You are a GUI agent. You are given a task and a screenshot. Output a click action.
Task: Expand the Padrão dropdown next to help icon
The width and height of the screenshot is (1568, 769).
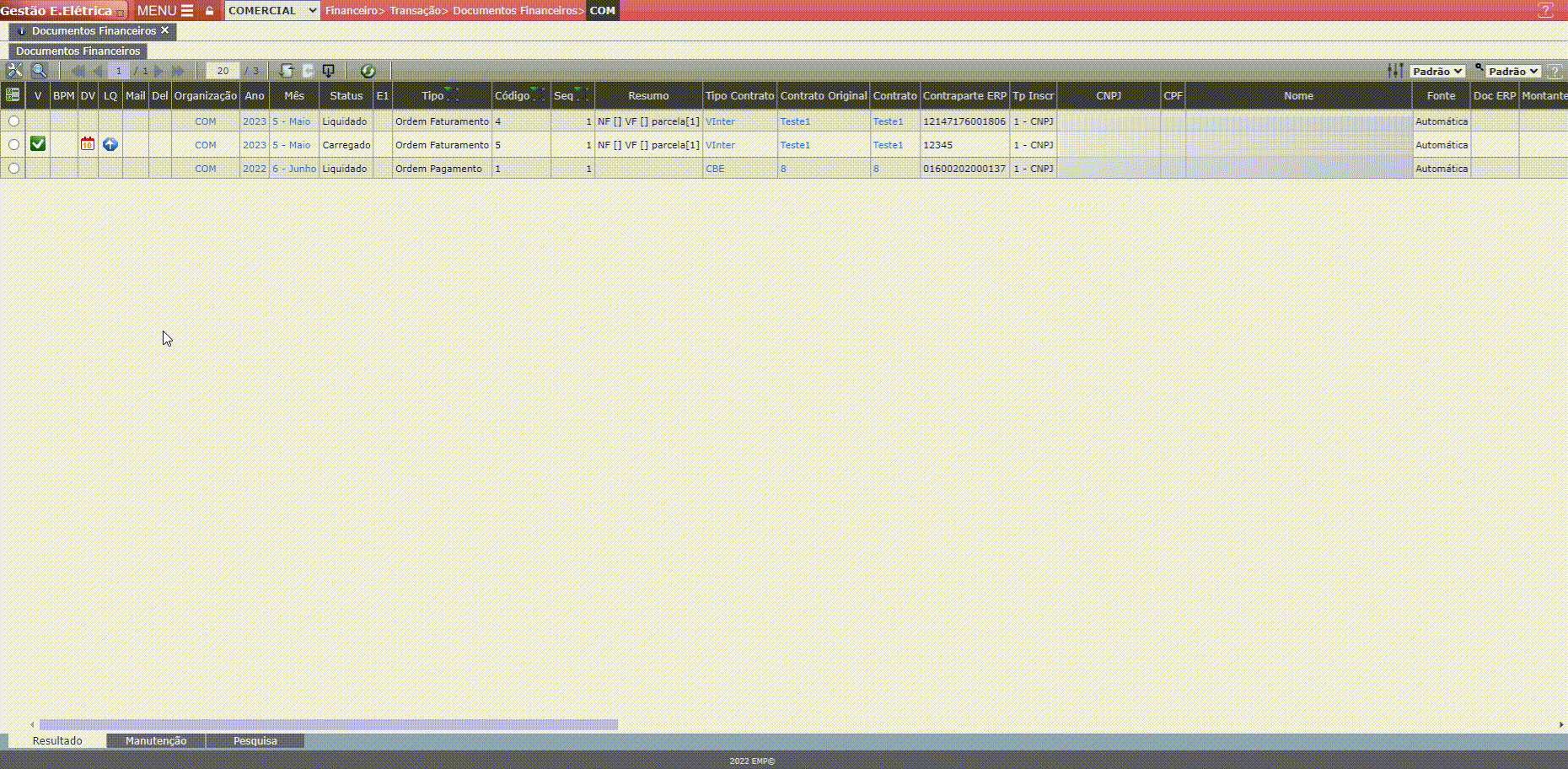click(1512, 72)
